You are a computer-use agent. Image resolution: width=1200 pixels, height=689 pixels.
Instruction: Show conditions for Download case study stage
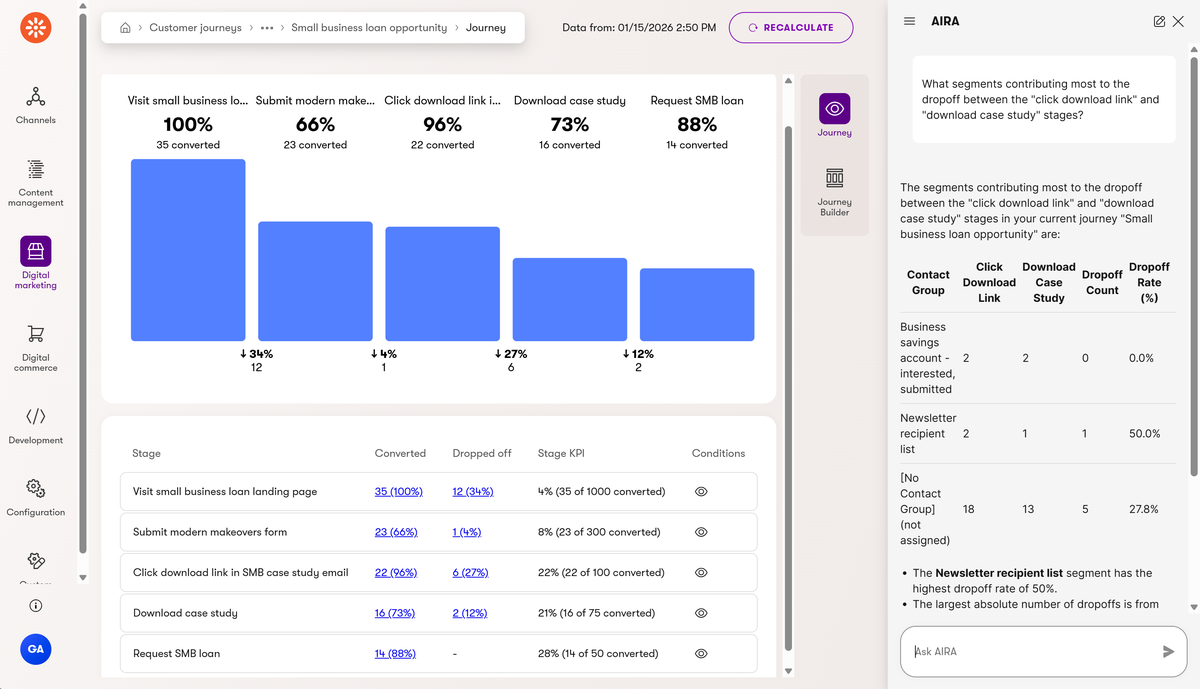pyautogui.click(x=701, y=613)
